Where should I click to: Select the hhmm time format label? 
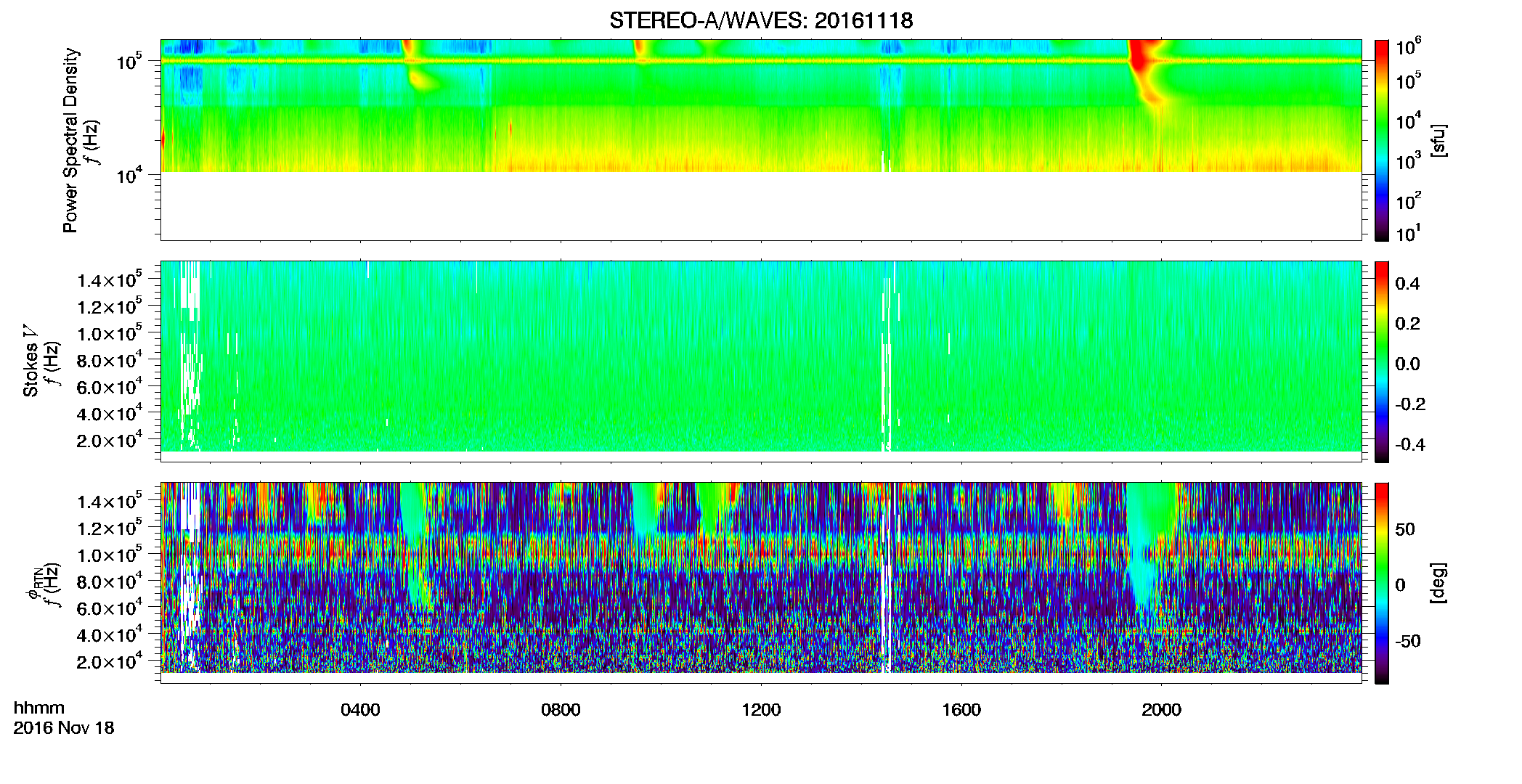click(39, 709)
